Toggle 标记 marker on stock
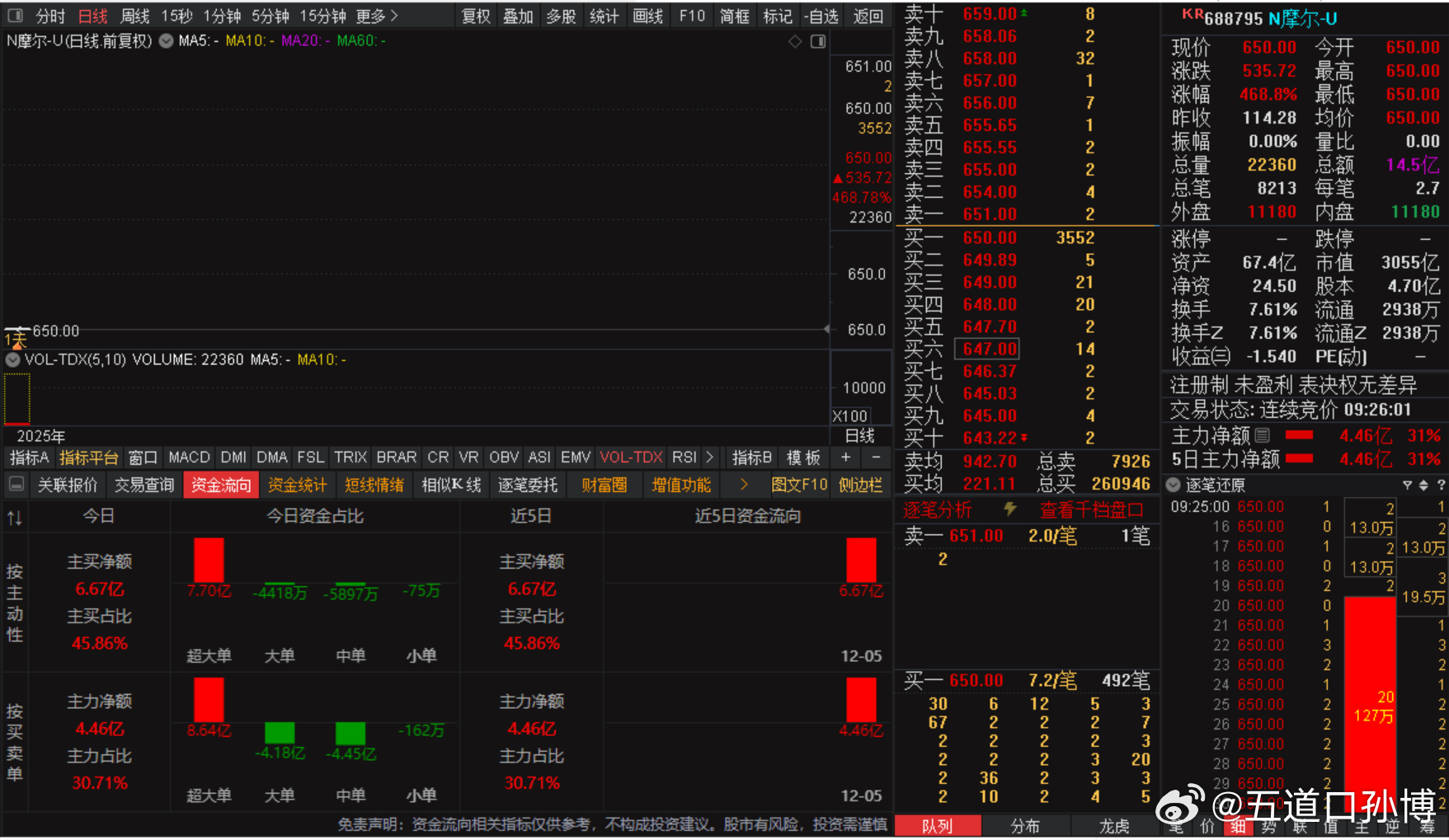This screenshot has width=1449, height=840. 778,16
